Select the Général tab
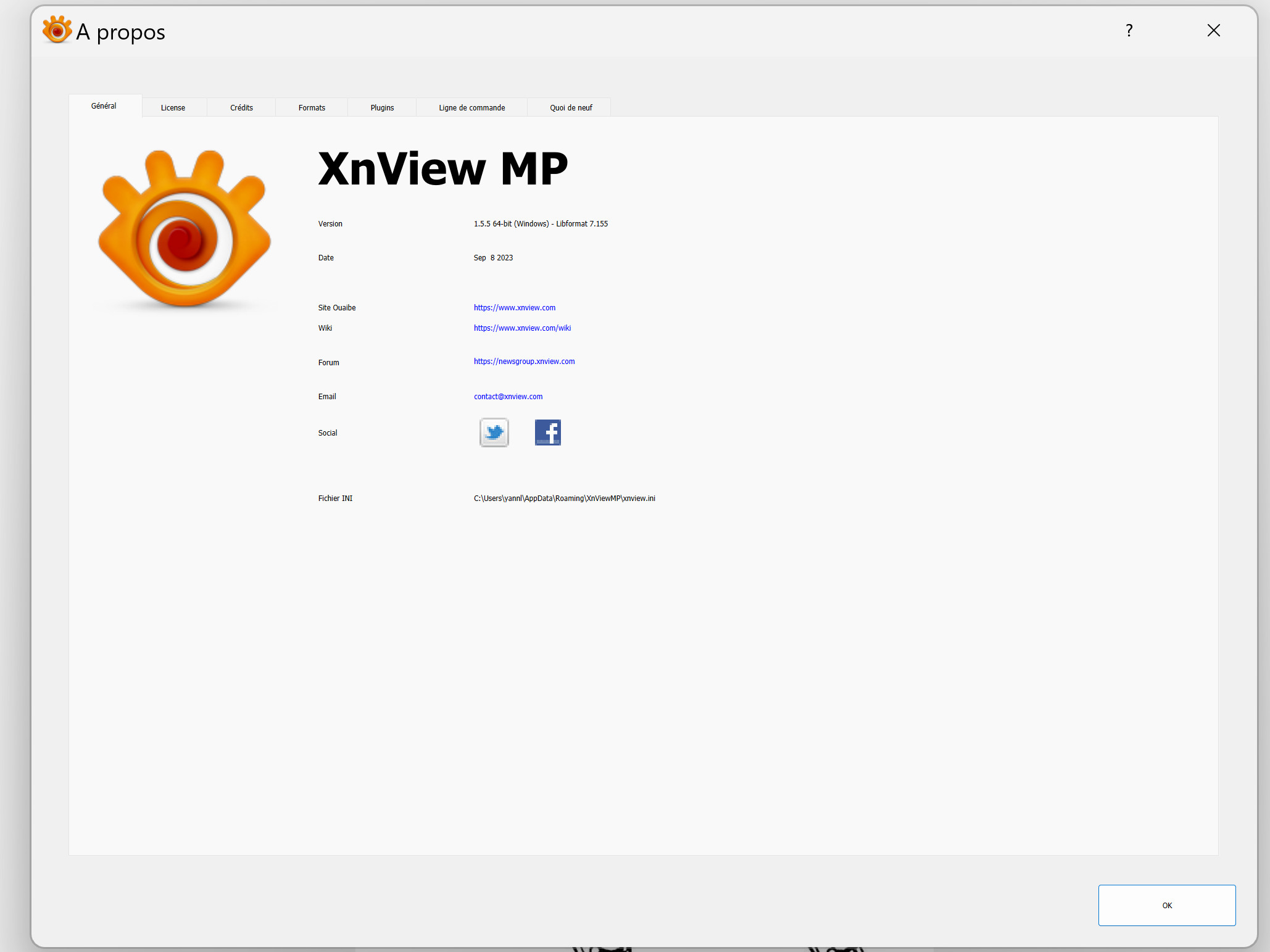Image resolution: width=1270 pixels, height=952 pixels. click(x=104, y=106)
